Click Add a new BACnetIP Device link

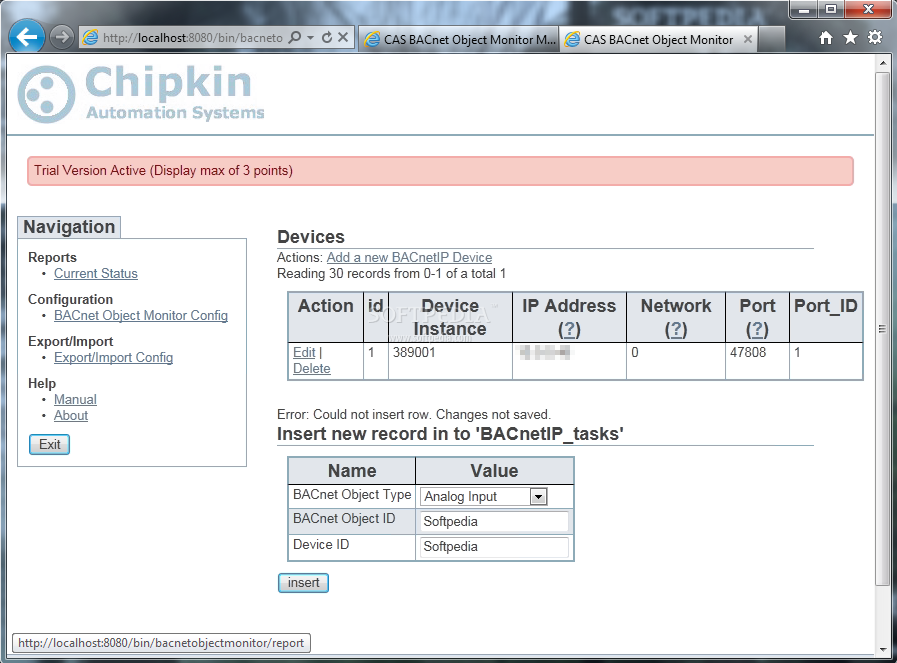click(x=409, y=257)
